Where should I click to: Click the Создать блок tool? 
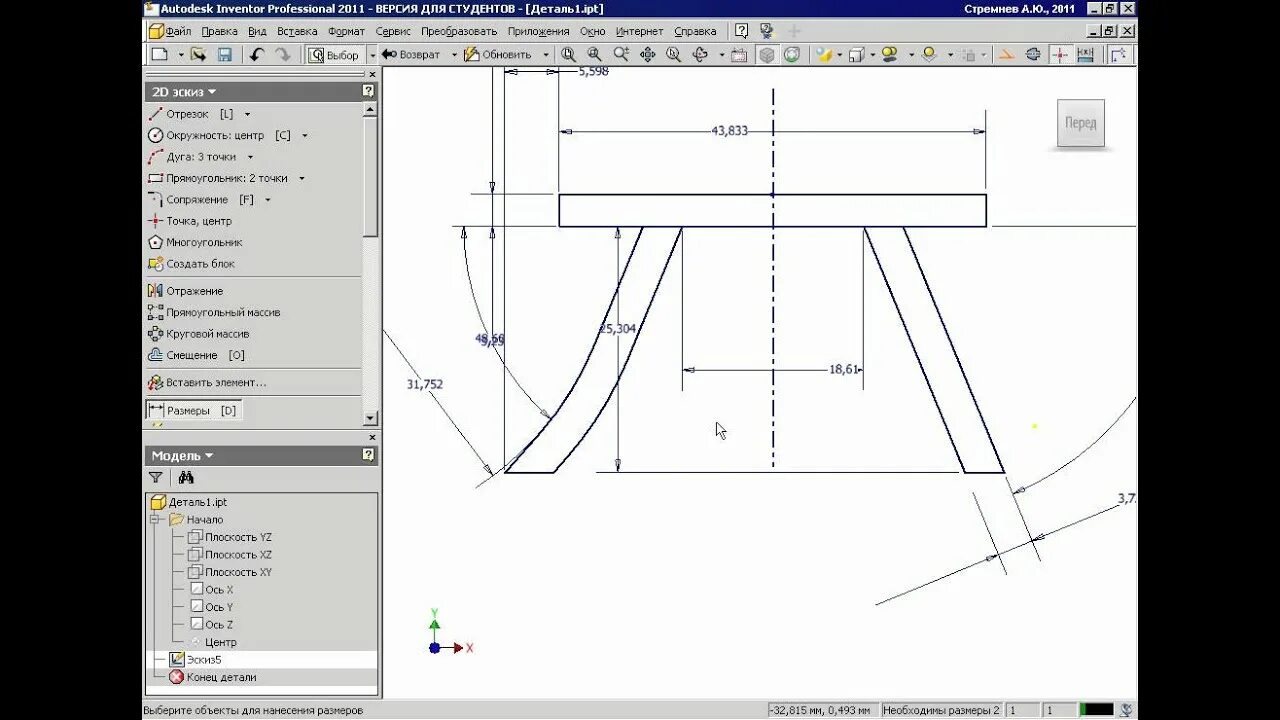click(192, 264)
